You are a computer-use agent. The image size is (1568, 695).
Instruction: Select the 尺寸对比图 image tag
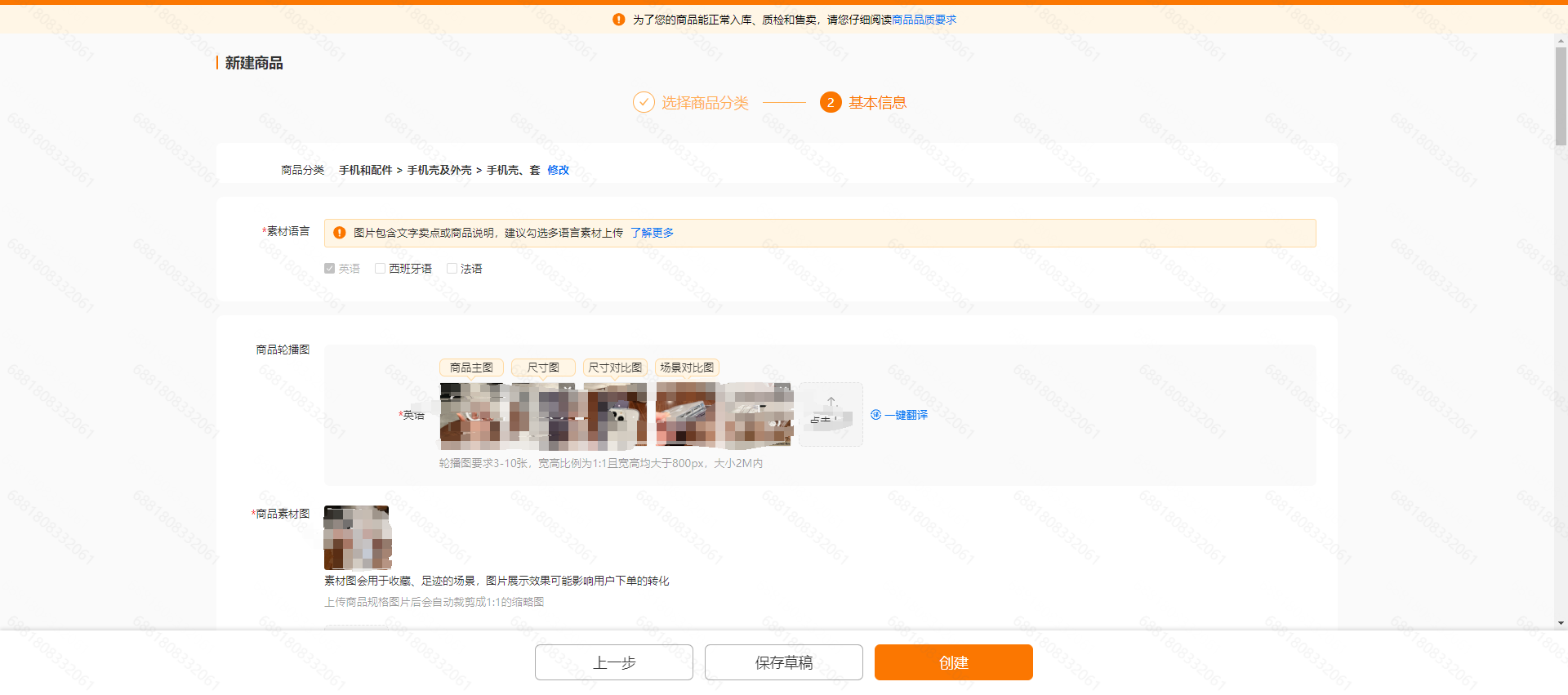615,368
